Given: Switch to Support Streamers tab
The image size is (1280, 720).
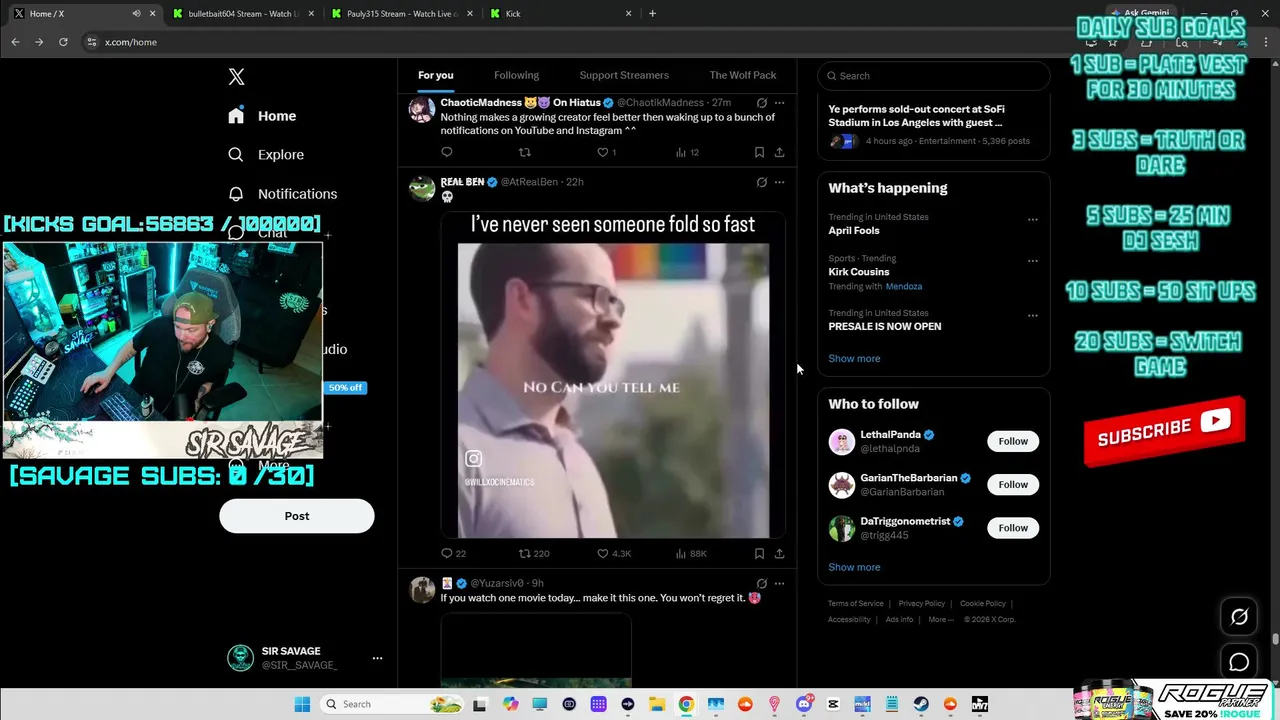Looking at the screenshot, I should [624, 75].
